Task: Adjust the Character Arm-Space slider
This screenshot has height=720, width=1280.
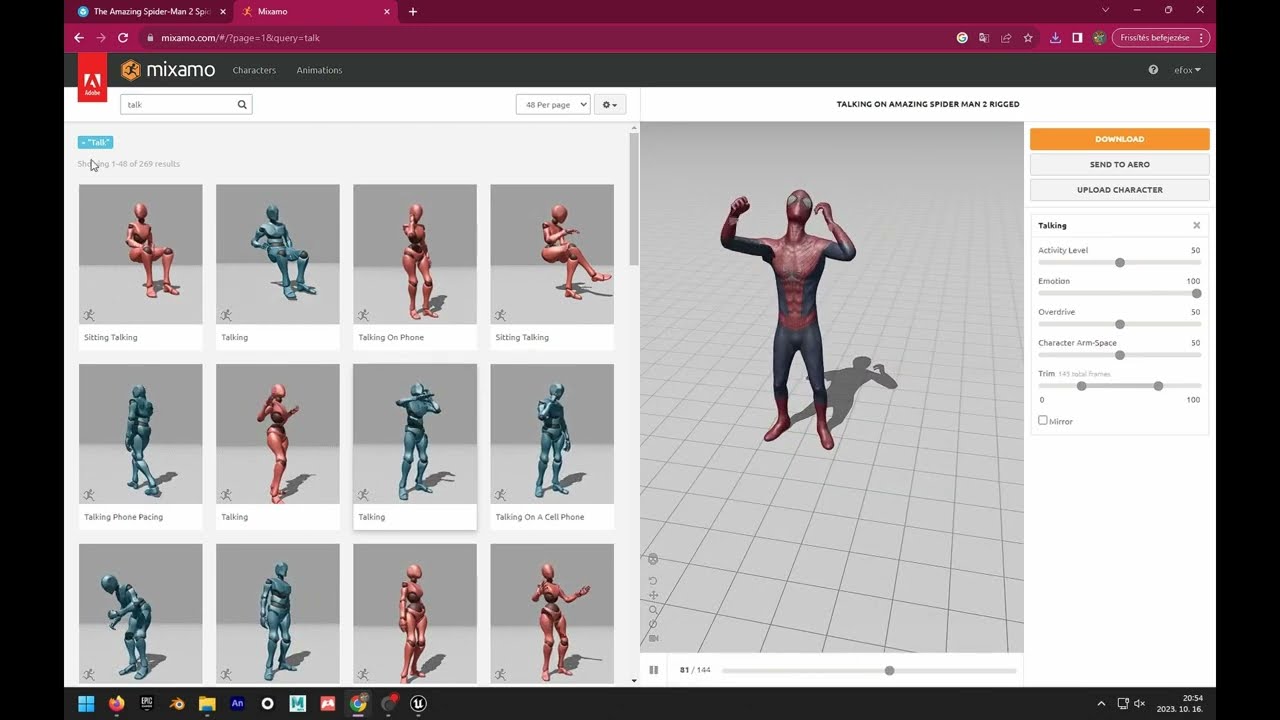Action: pyautogui.click(x=1119, y=355)
